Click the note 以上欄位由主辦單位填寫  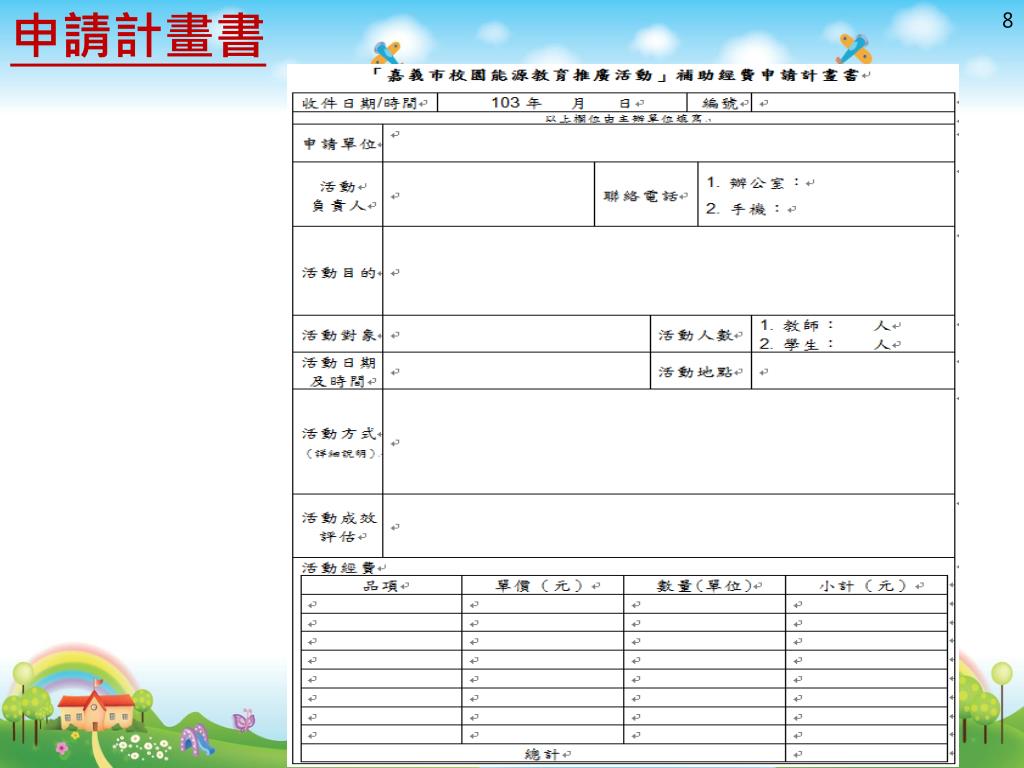pos(627,119)
